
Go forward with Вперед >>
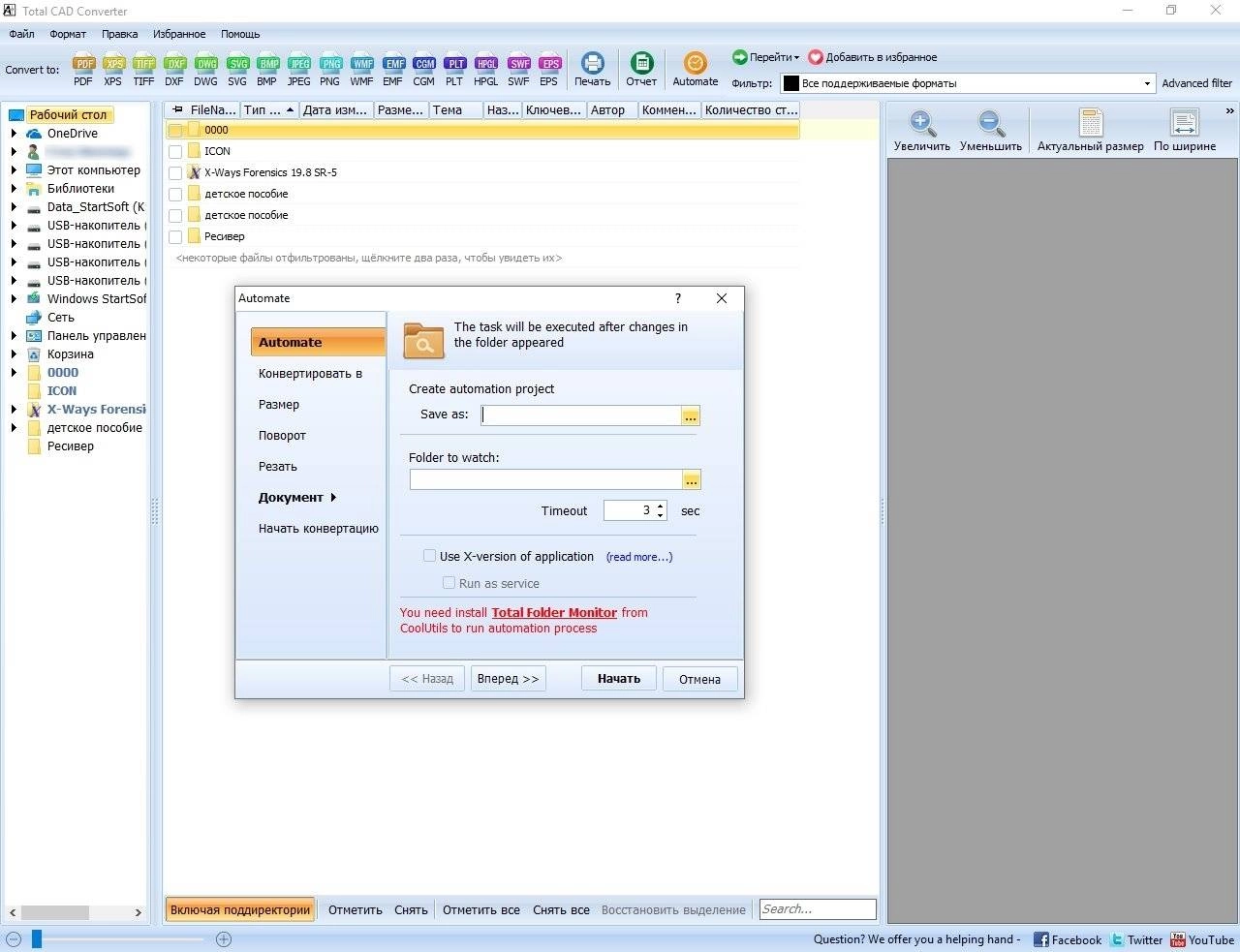pyautogui.click(x=508, y=679)
